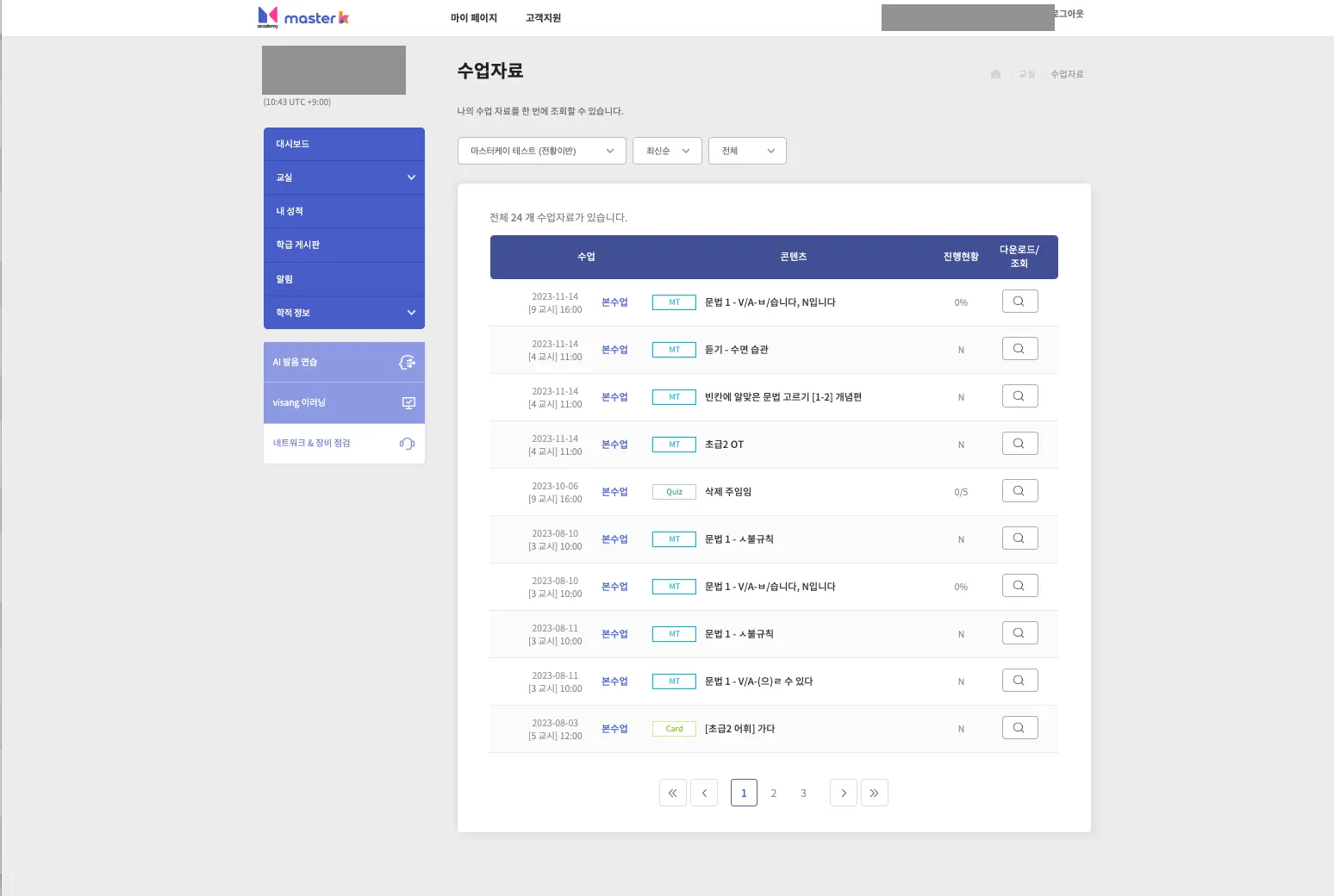Open the 마이 페이지 top menu
The height and width of the screenshot is (896, 1334).
[474, 18]
